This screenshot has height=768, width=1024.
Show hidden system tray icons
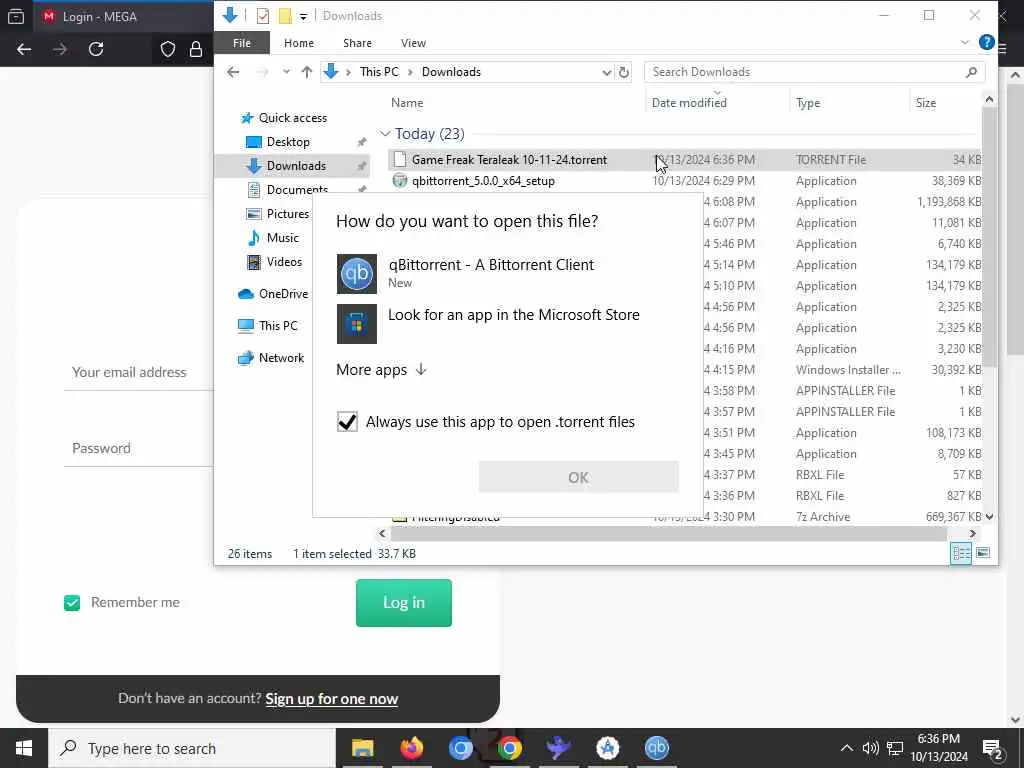(846, 748)
